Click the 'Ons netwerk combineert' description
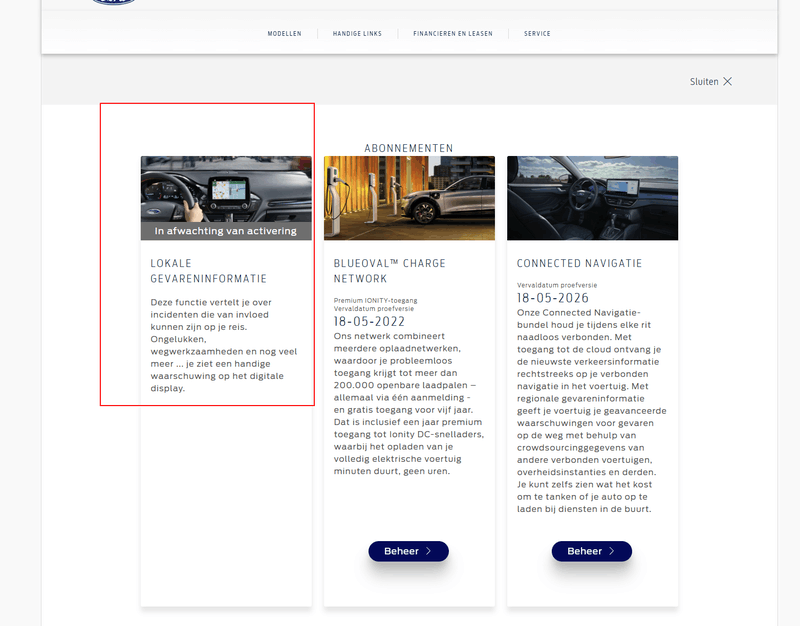Screen dimensions: 800x626 tap(409, 404)
